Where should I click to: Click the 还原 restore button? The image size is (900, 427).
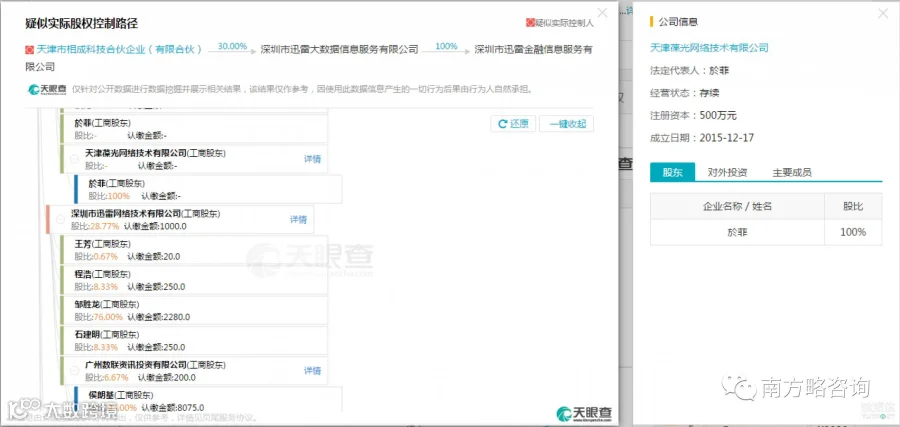(513, 123)
